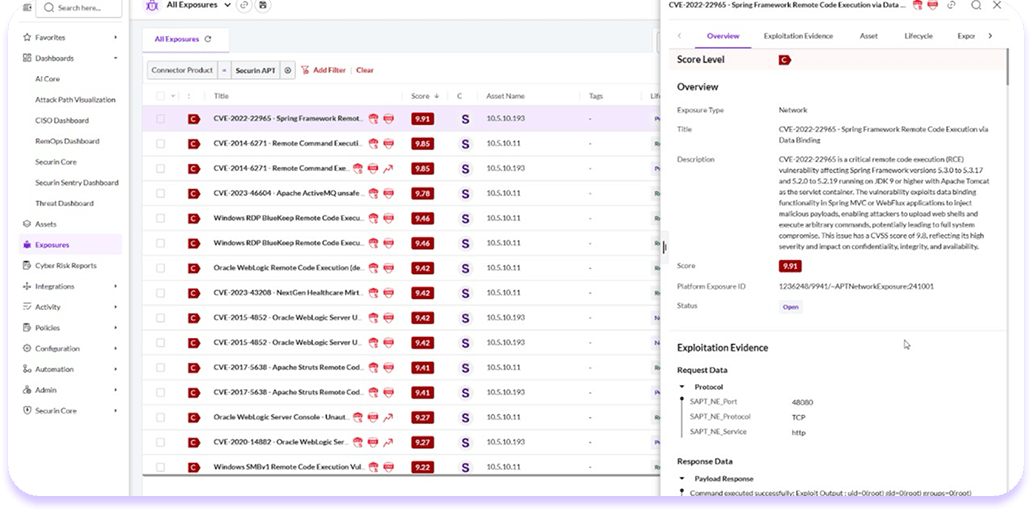
Task: Collapse the Protocol tree under Request Data
Action: (x=682, y=387)
